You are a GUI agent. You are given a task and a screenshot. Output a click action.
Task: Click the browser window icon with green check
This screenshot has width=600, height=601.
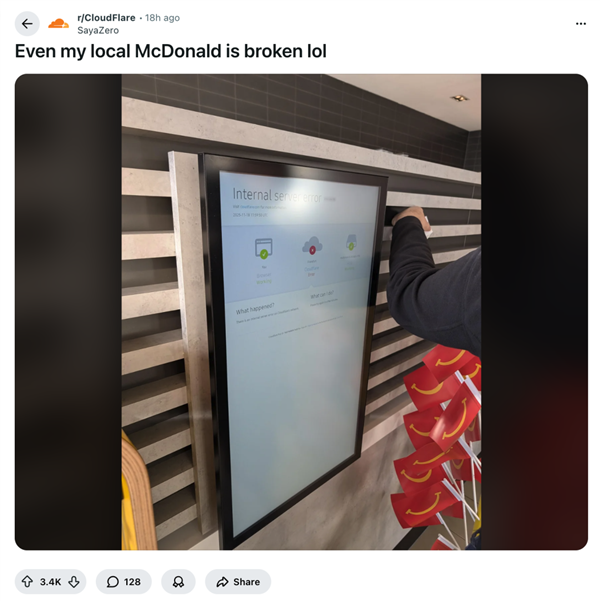pyautogui.click(x=264, y=248)
